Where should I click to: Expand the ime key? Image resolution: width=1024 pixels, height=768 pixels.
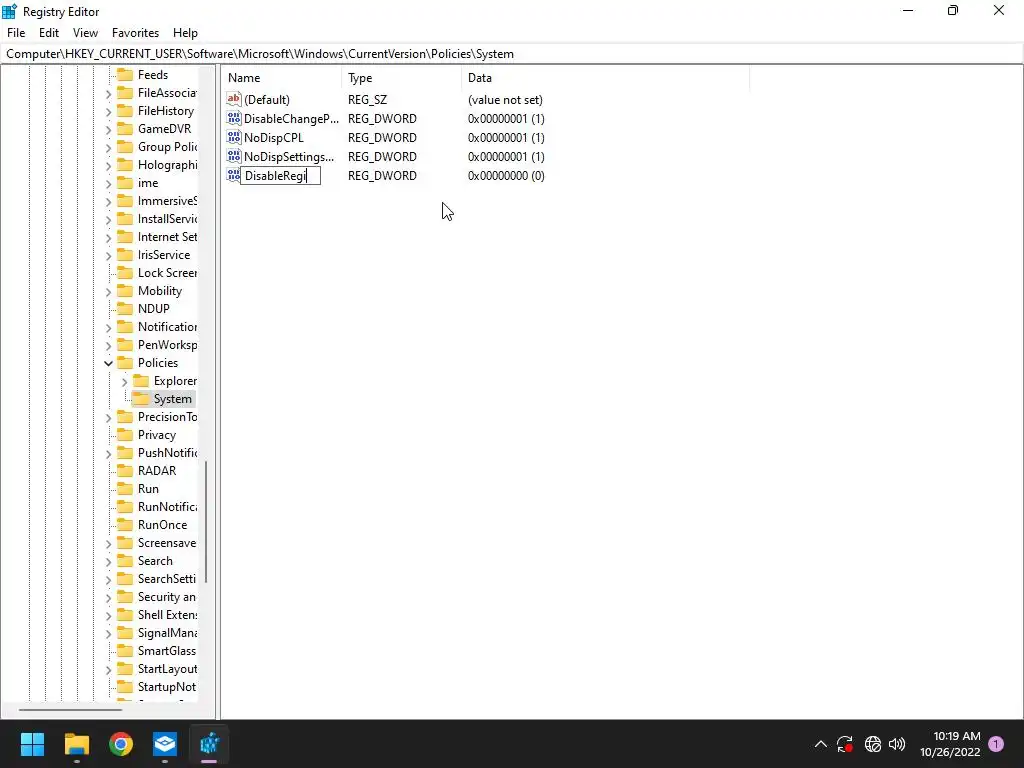(108, 184)
